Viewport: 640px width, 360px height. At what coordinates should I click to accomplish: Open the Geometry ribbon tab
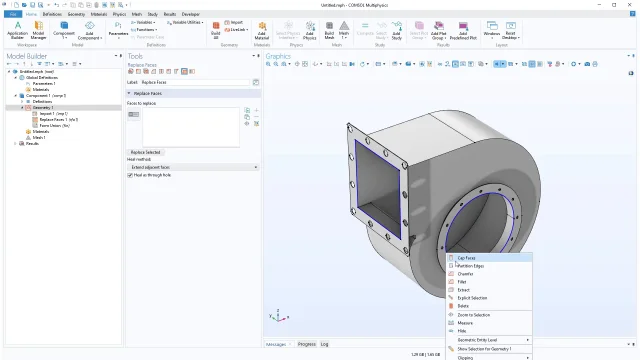click(76, 14)
